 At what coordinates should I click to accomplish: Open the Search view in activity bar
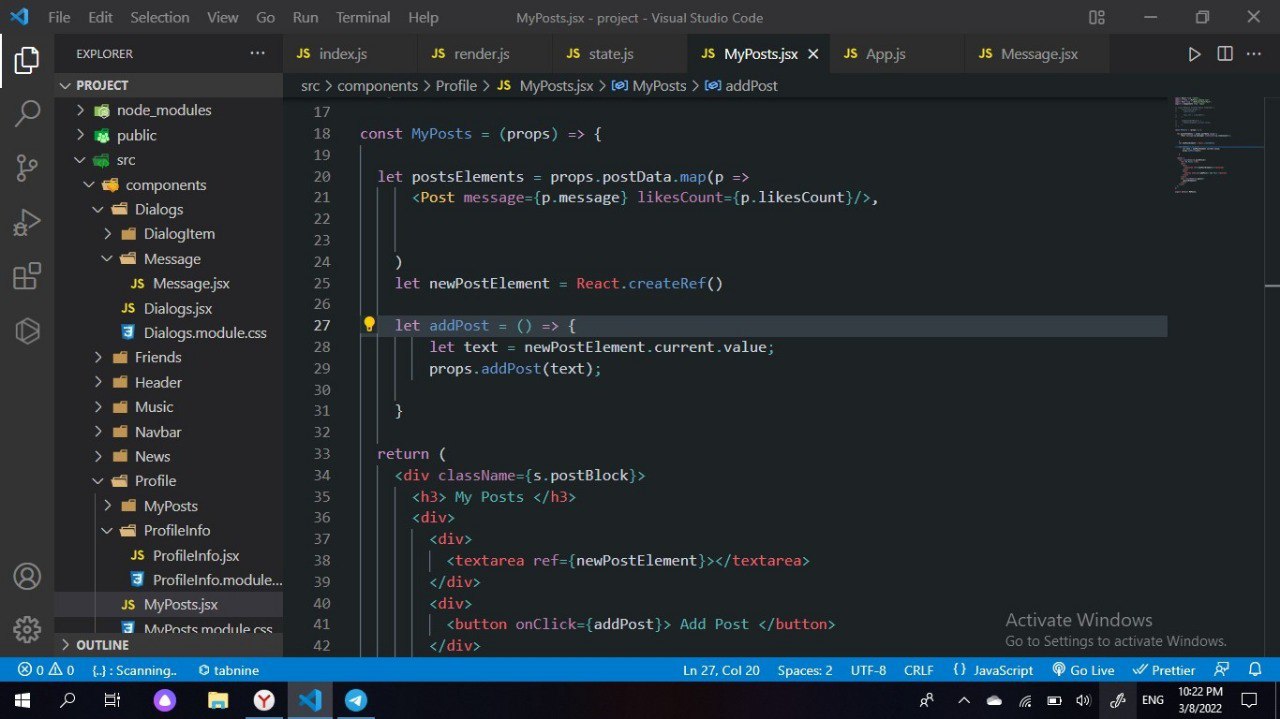pos(27,114)
